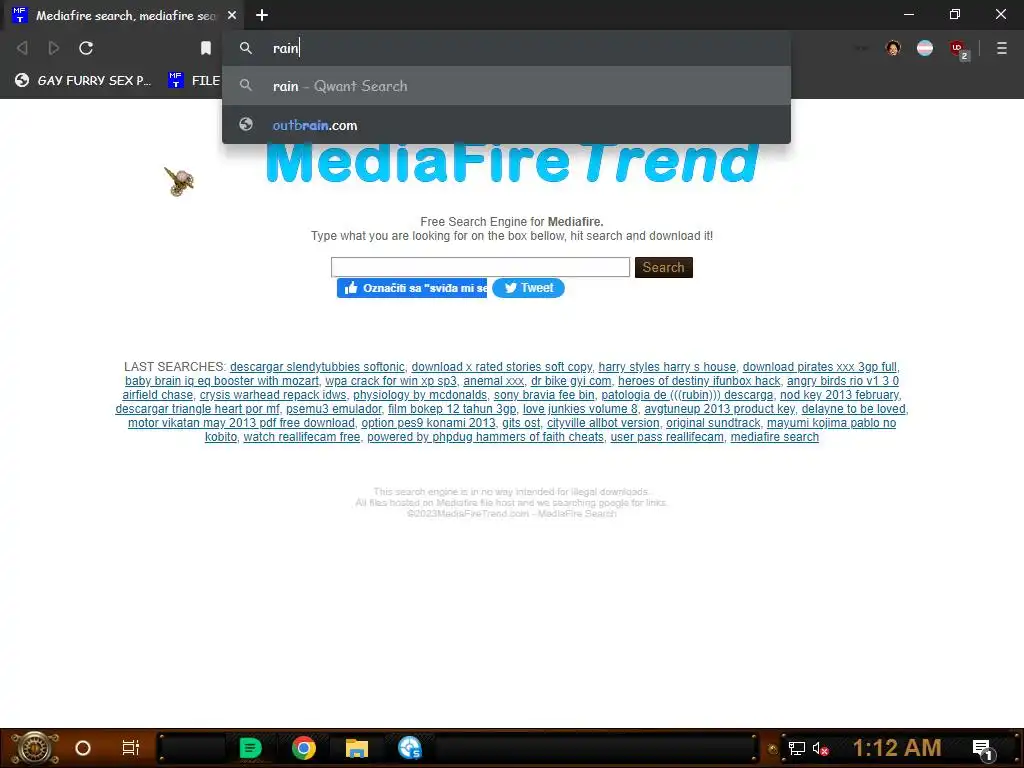The height and width of the screenshot is (768, 1024).
Task: Open 'descargar triangle heart por mf' link
Action: pos(197,409)
